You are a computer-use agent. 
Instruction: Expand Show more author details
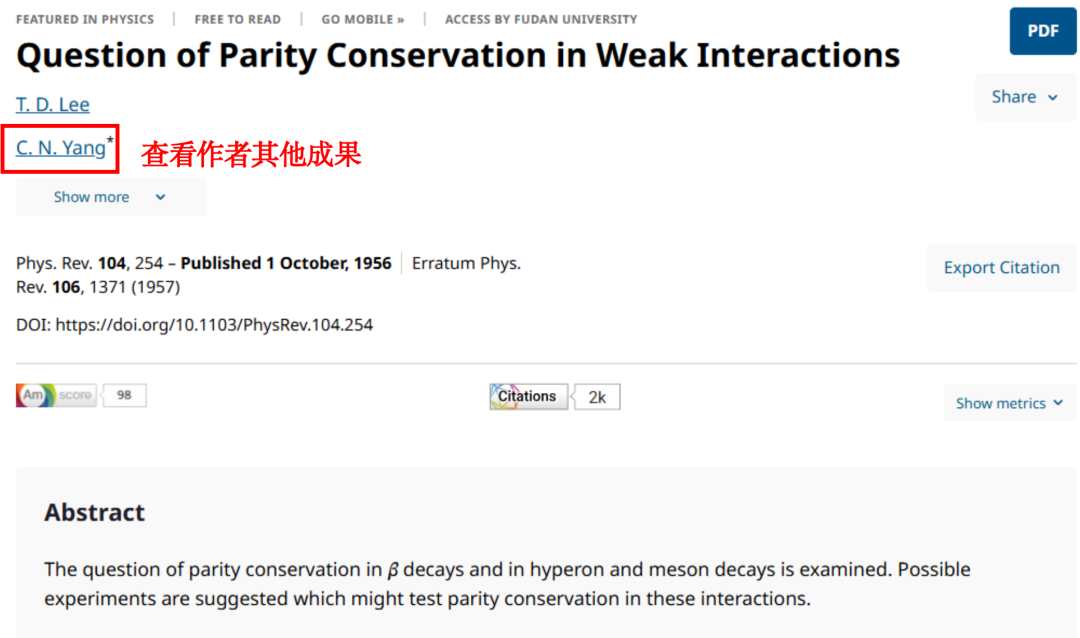click(111, 197)
